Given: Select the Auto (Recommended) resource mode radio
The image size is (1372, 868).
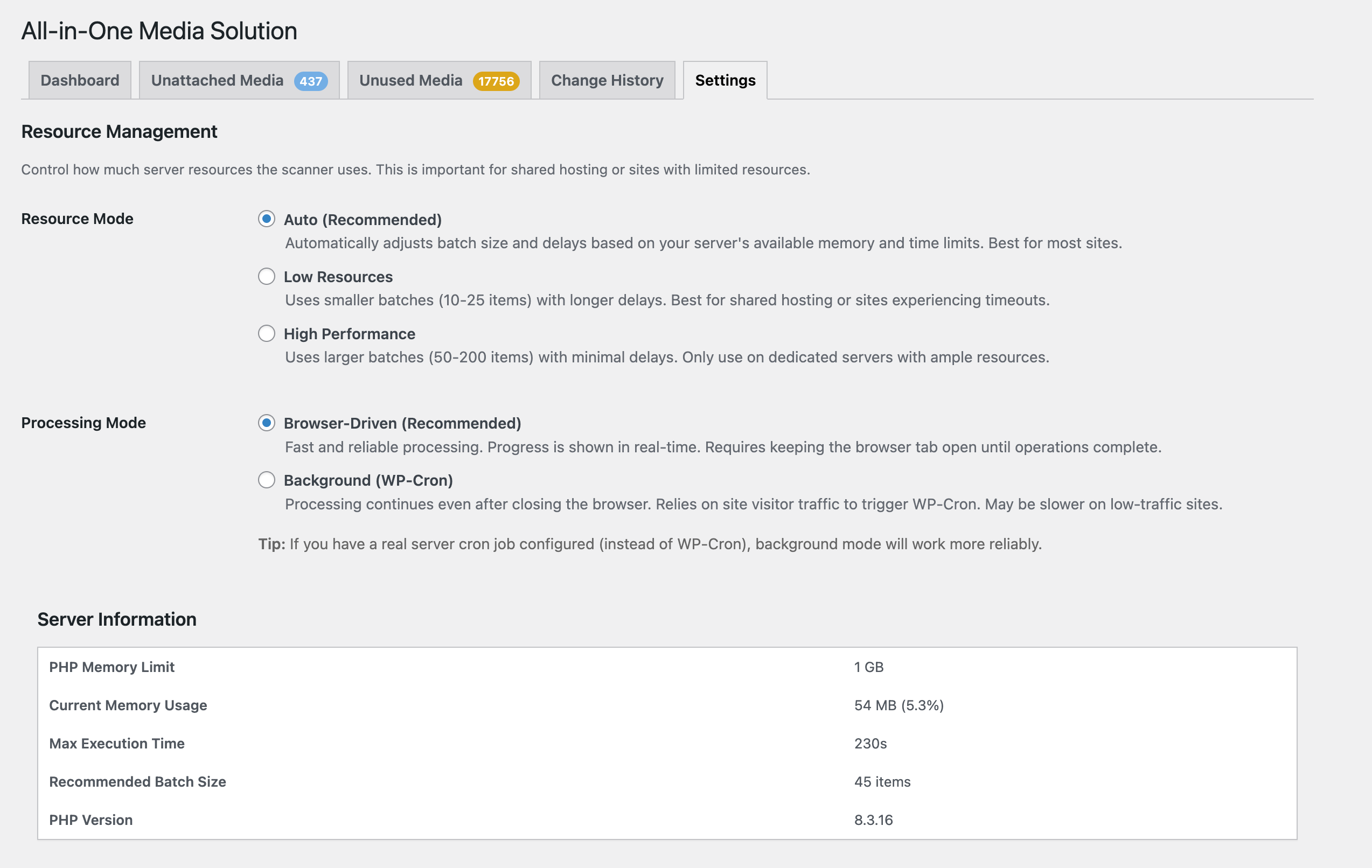Looking at the screenshot, I should click(x=266, y=219).
